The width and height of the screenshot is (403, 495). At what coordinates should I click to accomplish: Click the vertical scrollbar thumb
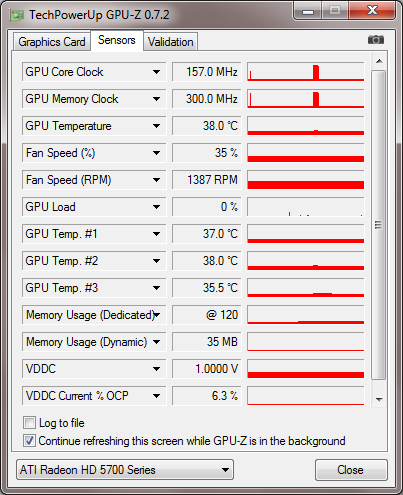click(379, 225)
